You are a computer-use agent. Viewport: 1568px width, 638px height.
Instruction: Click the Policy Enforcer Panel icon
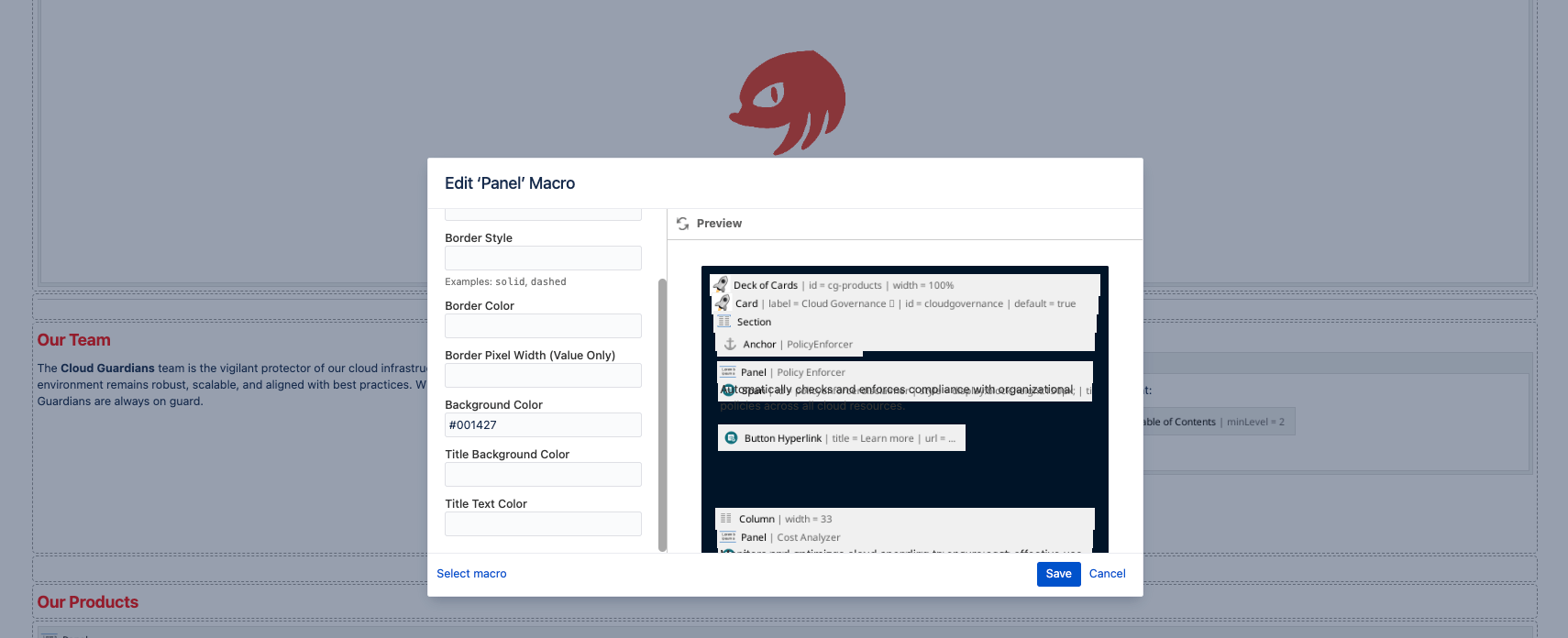coord(728,372)
